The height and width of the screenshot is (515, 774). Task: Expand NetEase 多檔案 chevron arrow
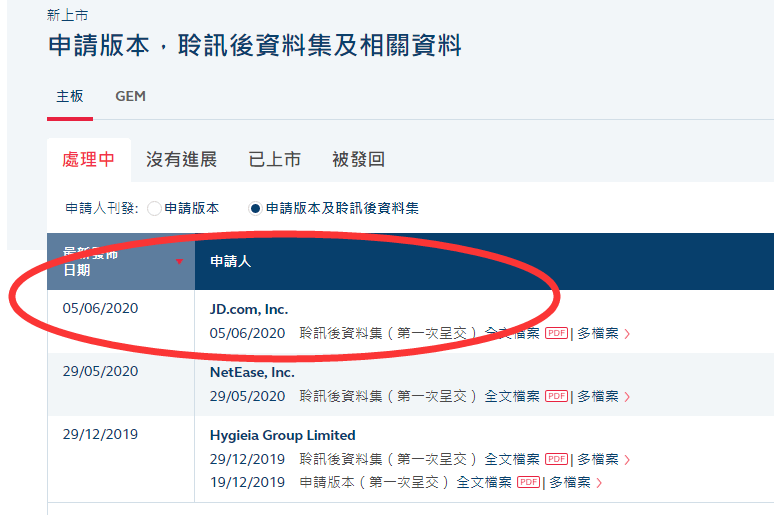tap(627, 397)
